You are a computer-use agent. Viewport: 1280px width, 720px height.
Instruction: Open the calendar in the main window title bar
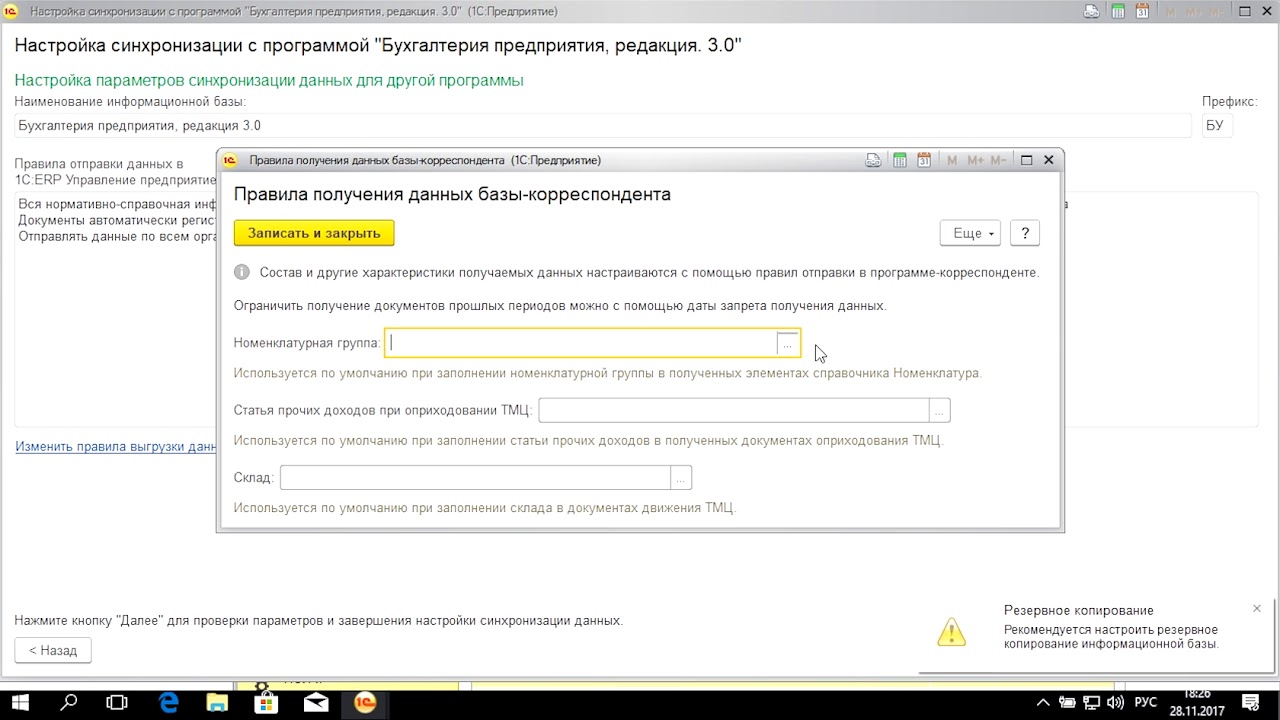(x=1143, y=12)
